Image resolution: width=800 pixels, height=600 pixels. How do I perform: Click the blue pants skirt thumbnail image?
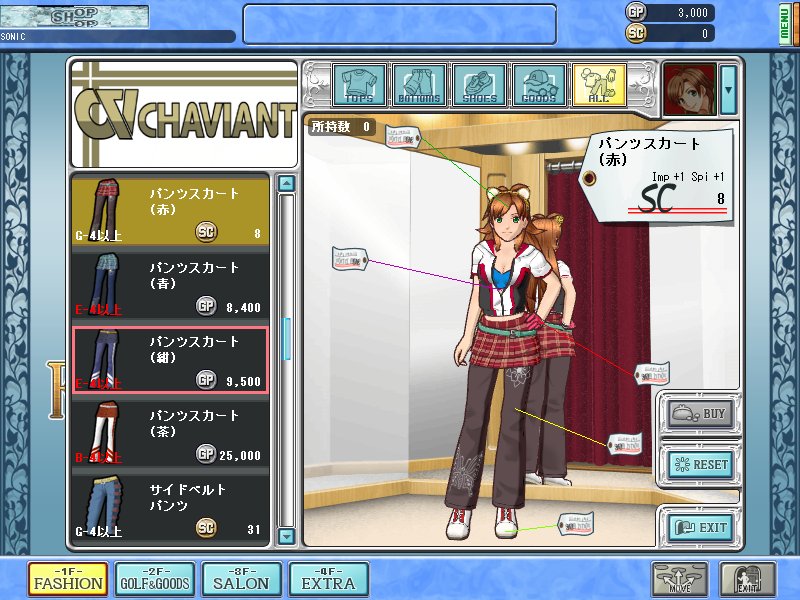(x=105, y=283)
